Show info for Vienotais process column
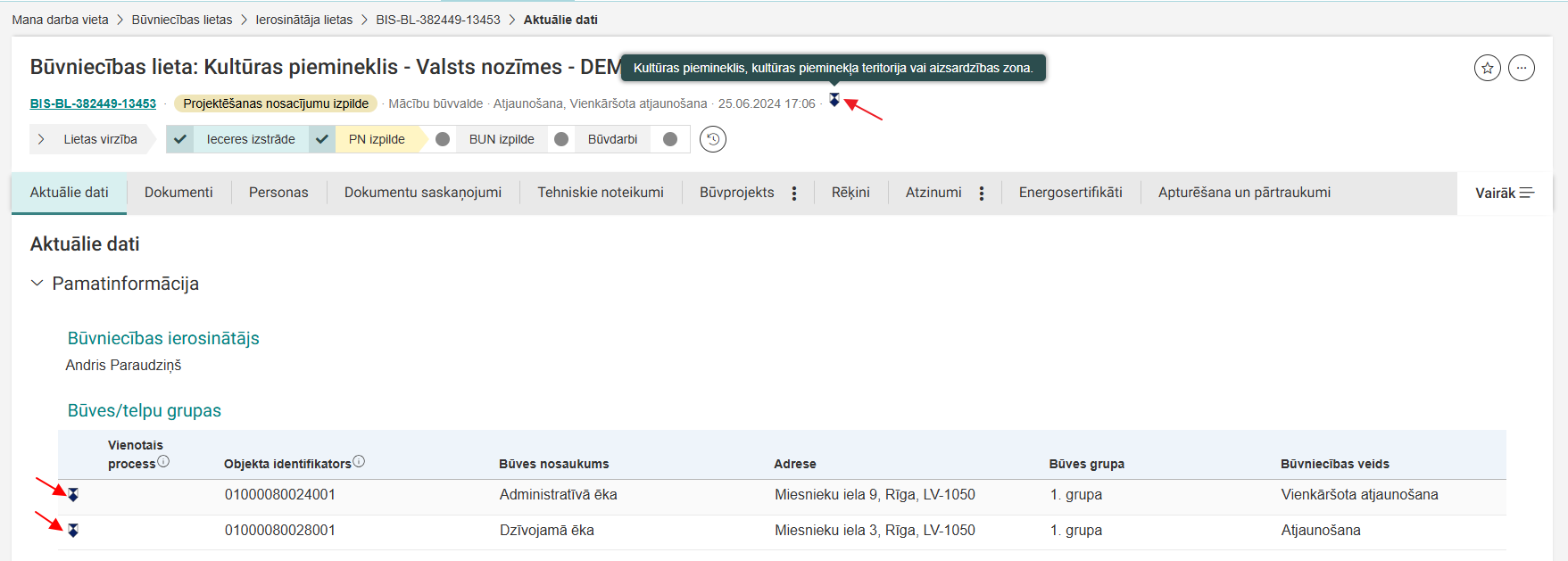Screen dimensions: 1568x561 click(163, 461)
